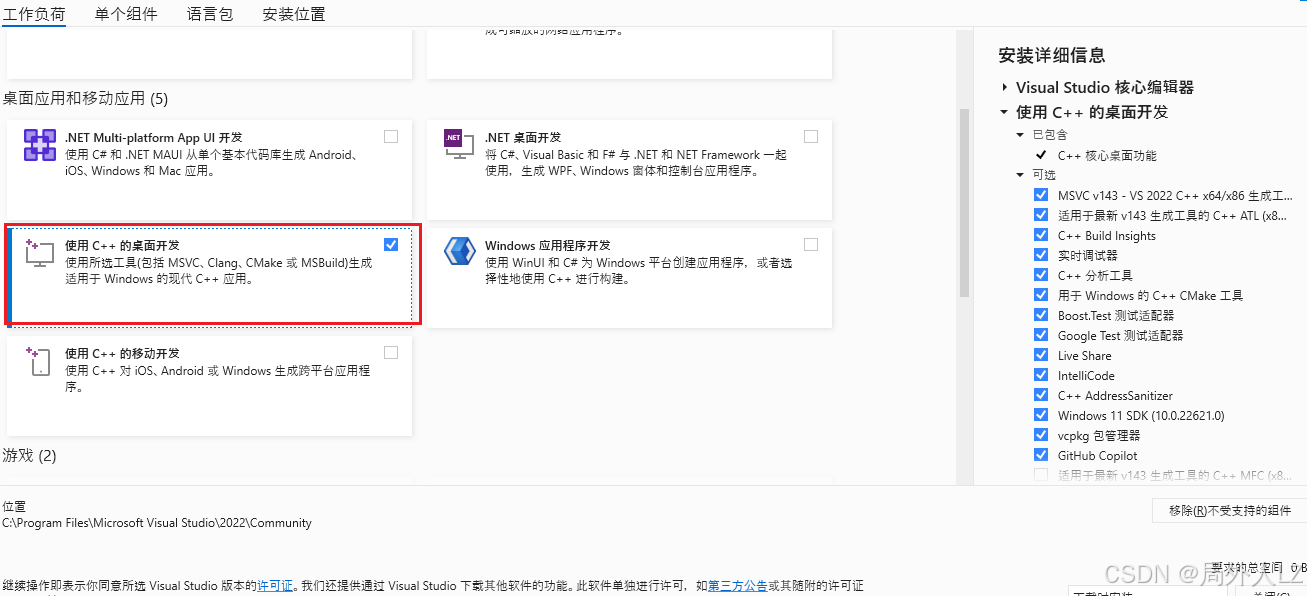Open the 第三方公告 link
This screenshot has width=1307, height=596.
[738, 586]
